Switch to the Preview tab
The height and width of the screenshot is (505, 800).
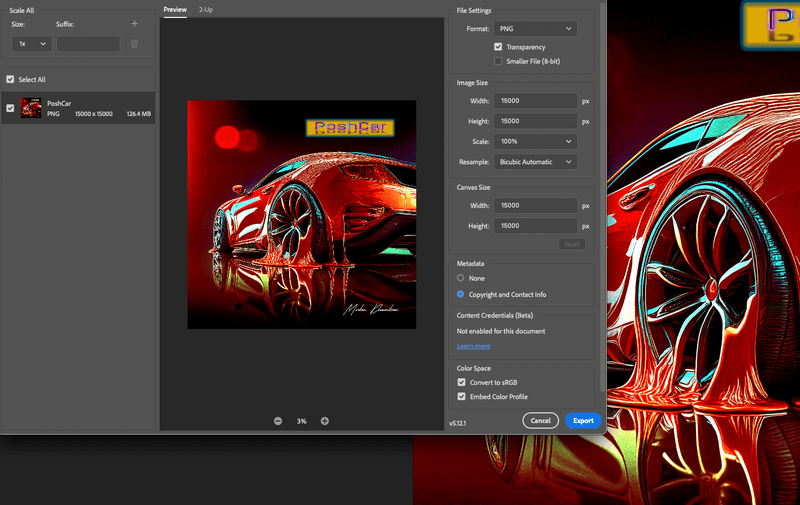(175, 9)
